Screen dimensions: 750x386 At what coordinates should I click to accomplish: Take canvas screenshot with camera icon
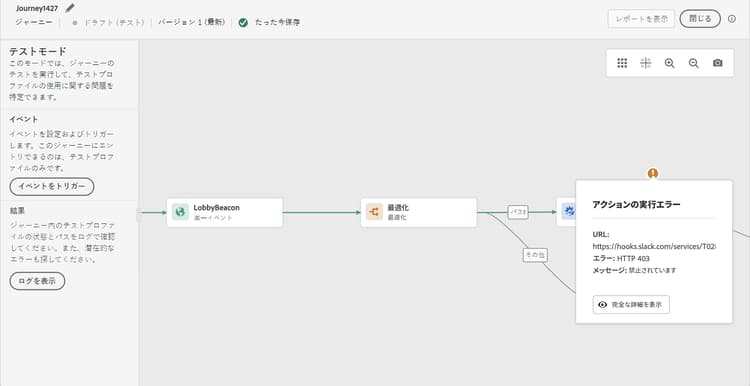click(717, 63)
